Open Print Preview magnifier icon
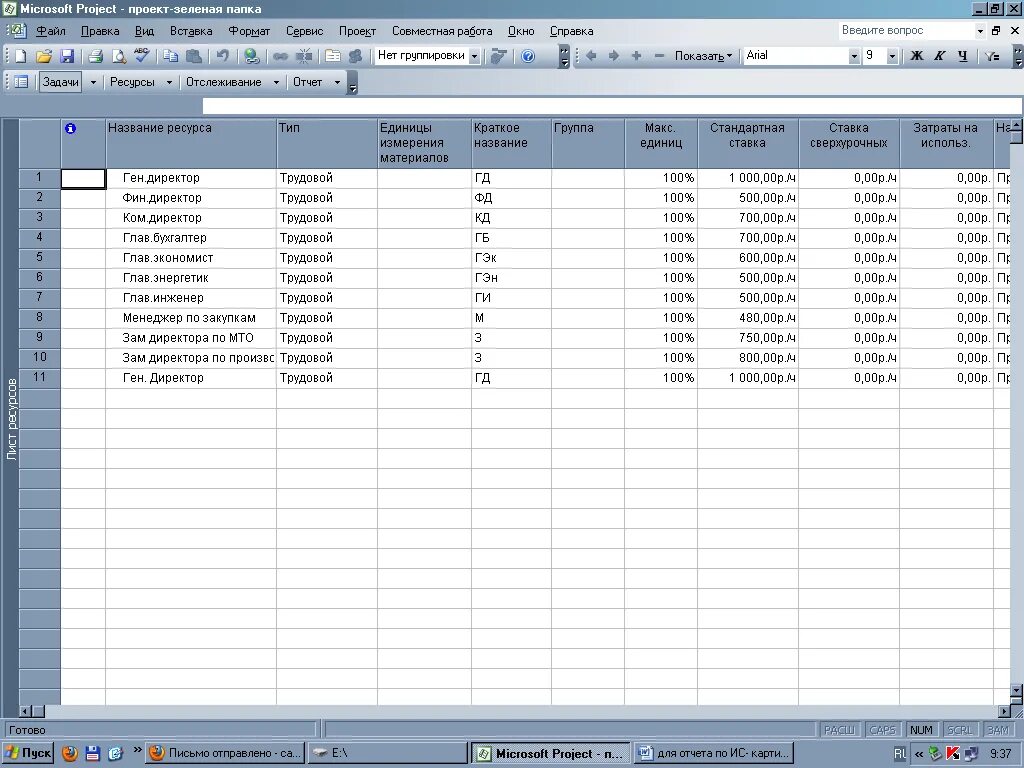 click(x=118, y=56)
